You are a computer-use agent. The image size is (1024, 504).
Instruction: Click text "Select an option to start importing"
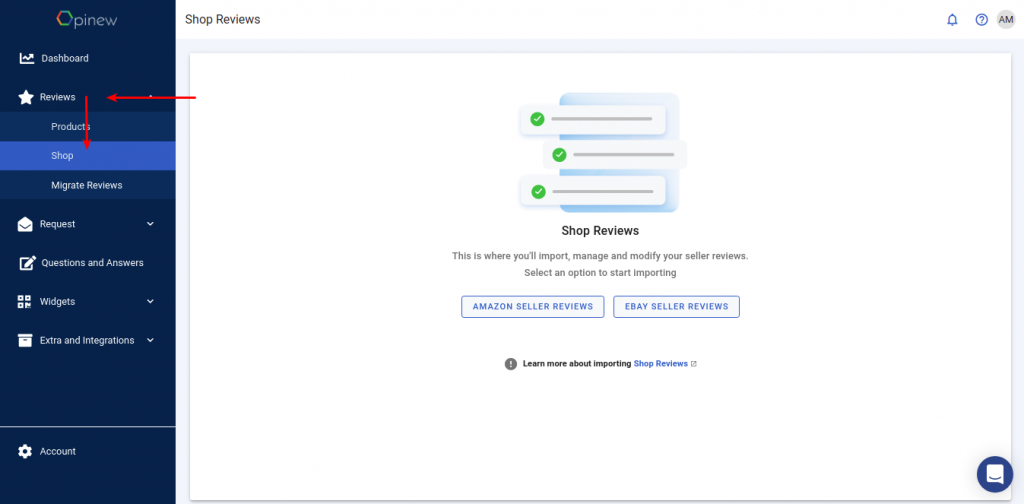pos(600,273)
